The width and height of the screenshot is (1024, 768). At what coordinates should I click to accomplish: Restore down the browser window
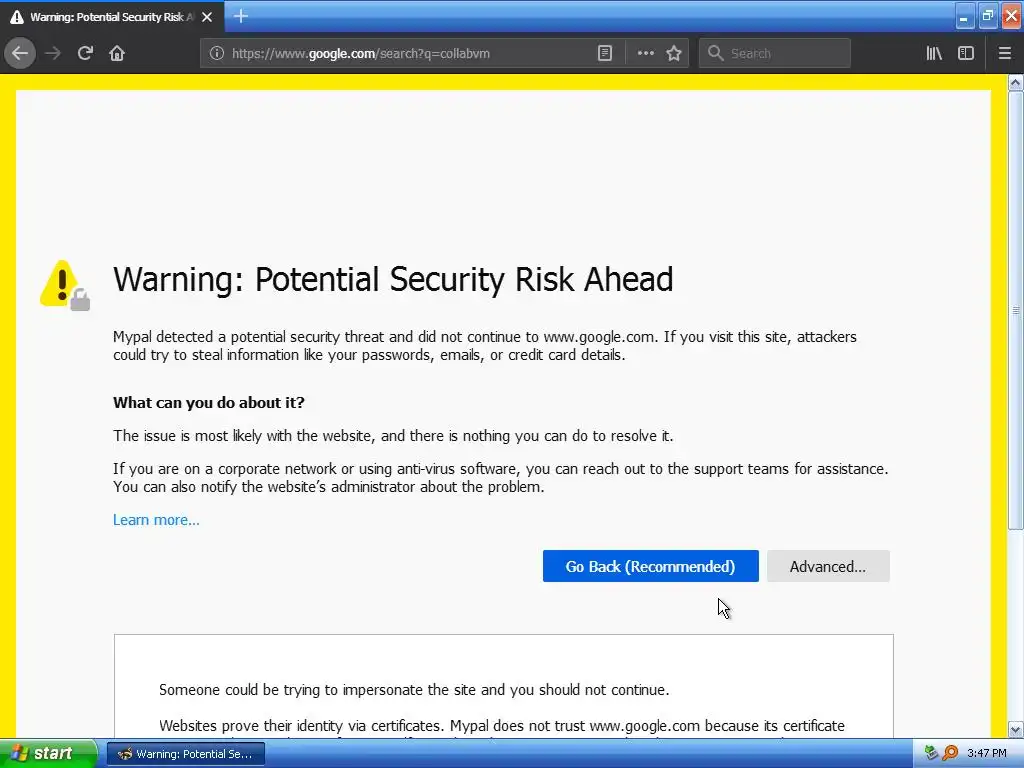(987, 17)
